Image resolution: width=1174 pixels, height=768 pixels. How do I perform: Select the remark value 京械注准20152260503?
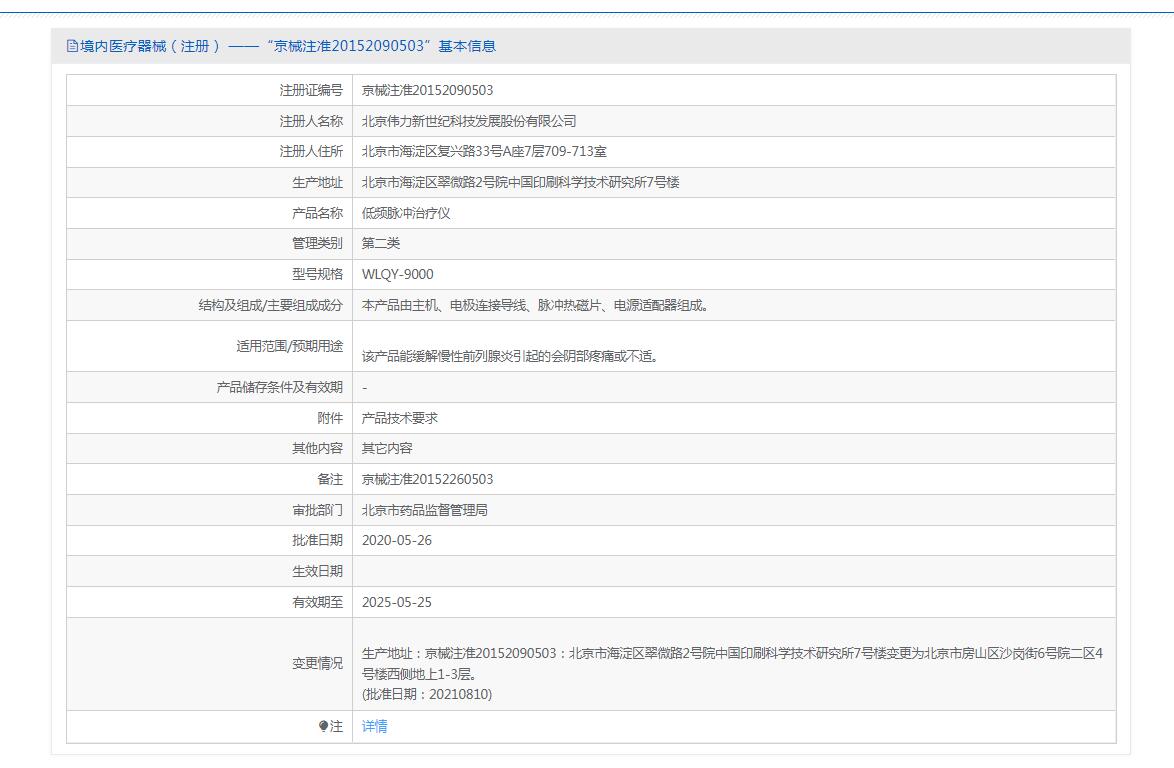pos(427,479)
